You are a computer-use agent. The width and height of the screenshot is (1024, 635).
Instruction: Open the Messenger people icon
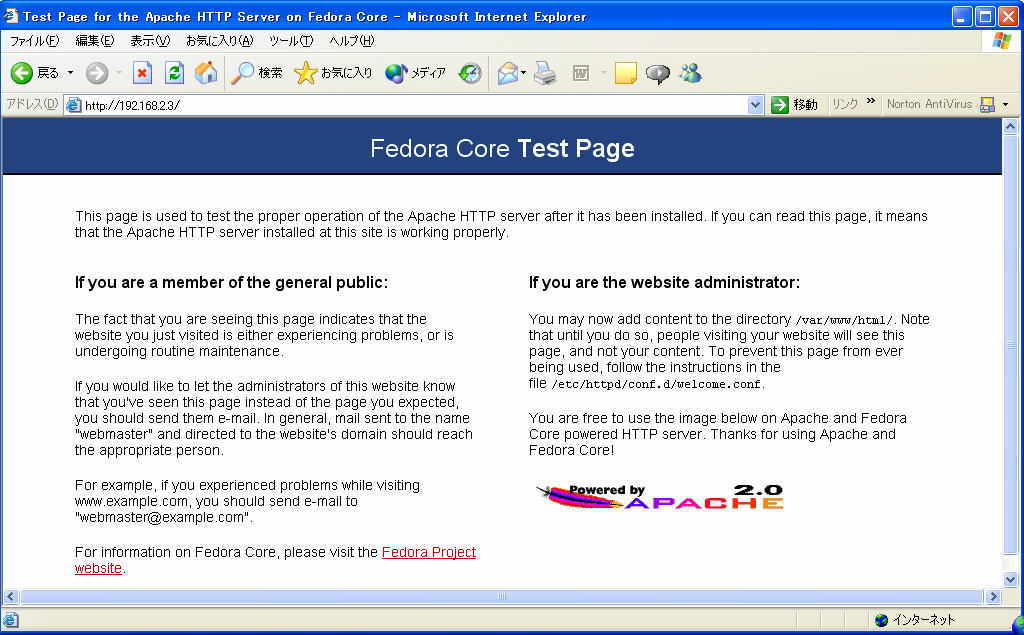click(690, 73)
